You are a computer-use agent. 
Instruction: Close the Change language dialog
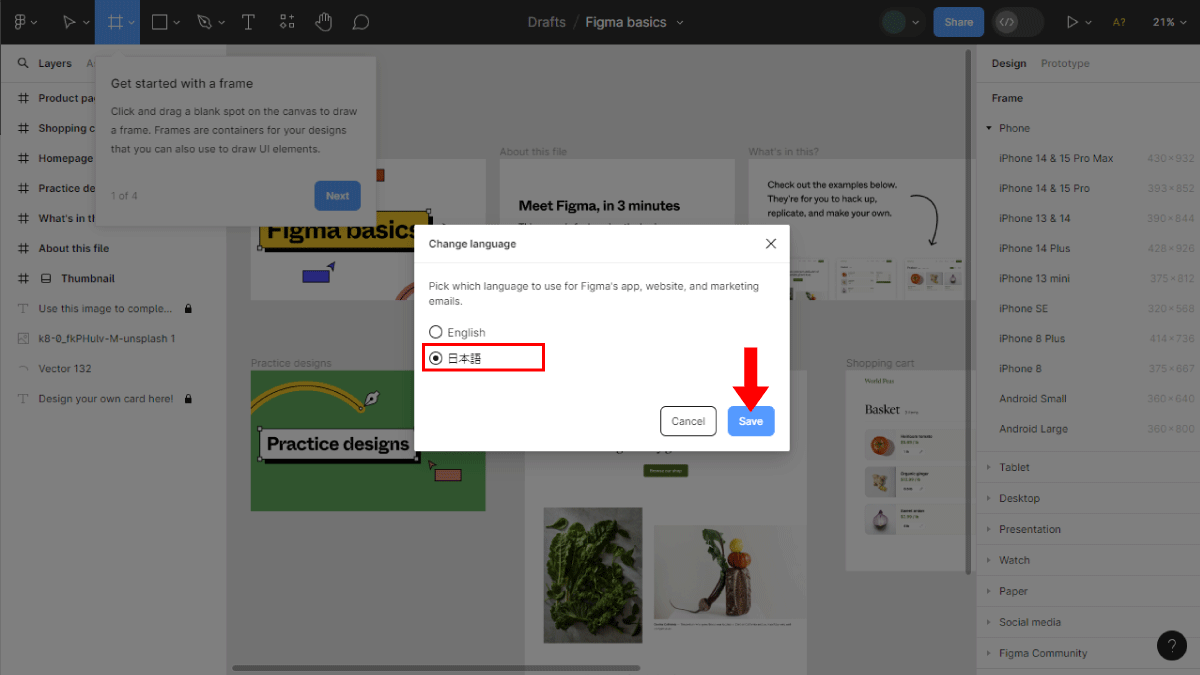(770, 243)
